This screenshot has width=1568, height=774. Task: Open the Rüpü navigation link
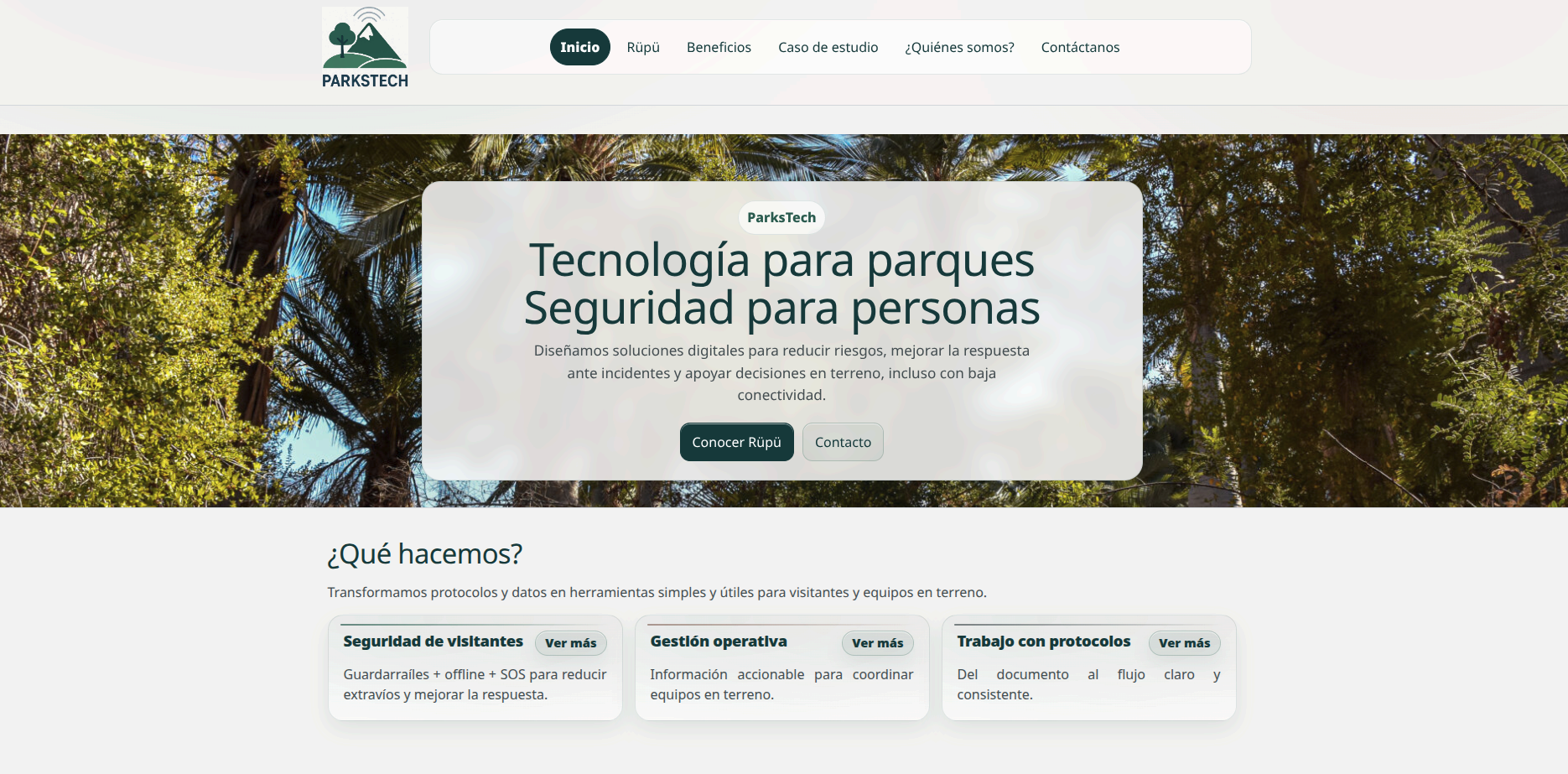(x=643, y=47)
